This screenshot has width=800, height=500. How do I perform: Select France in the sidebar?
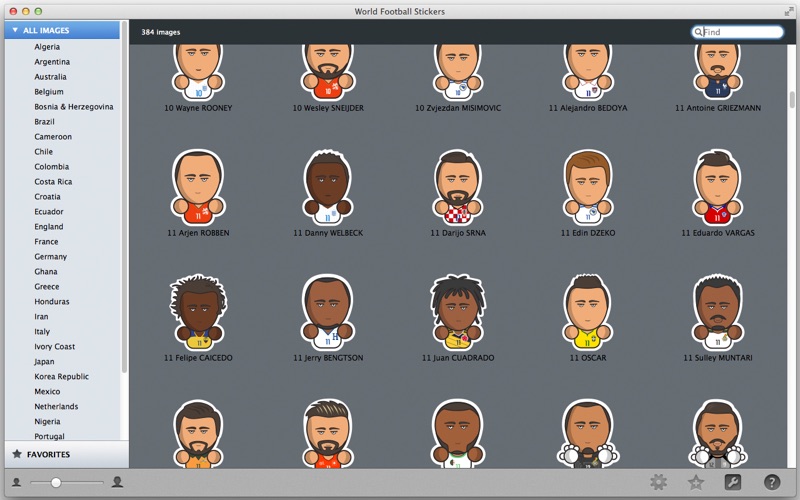click(46, 241)
